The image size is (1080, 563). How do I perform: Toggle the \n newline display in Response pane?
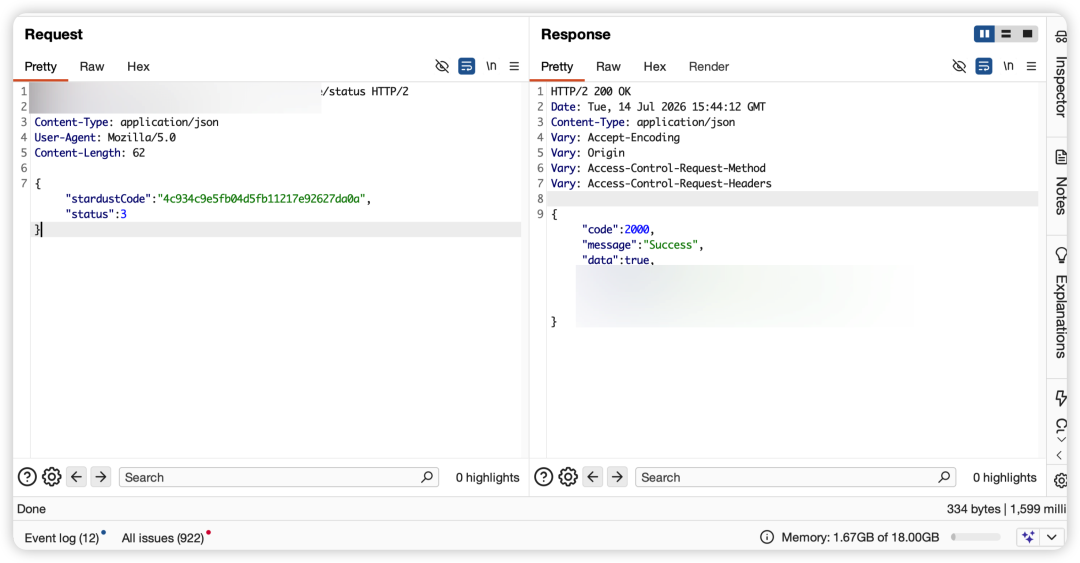(1008, 66)
